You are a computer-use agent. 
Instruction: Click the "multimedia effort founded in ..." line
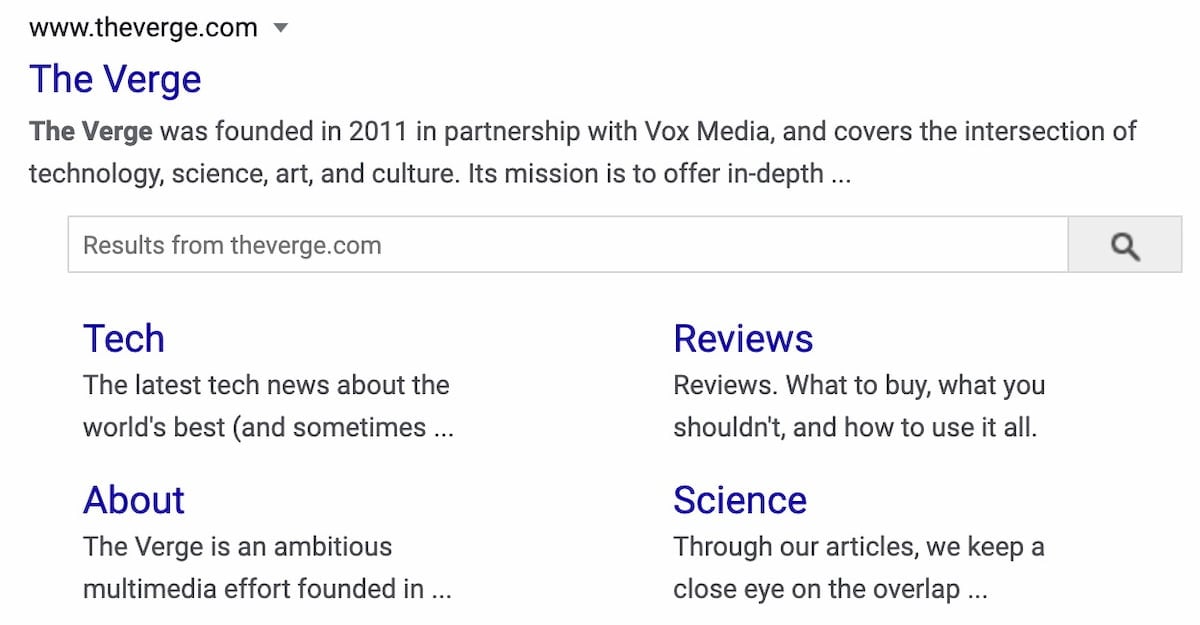tap(267, 589)
